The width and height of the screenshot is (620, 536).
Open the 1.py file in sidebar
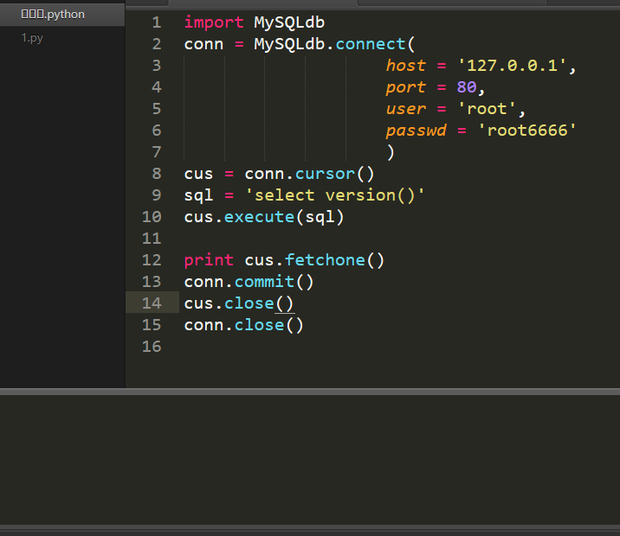pos(32,38)
